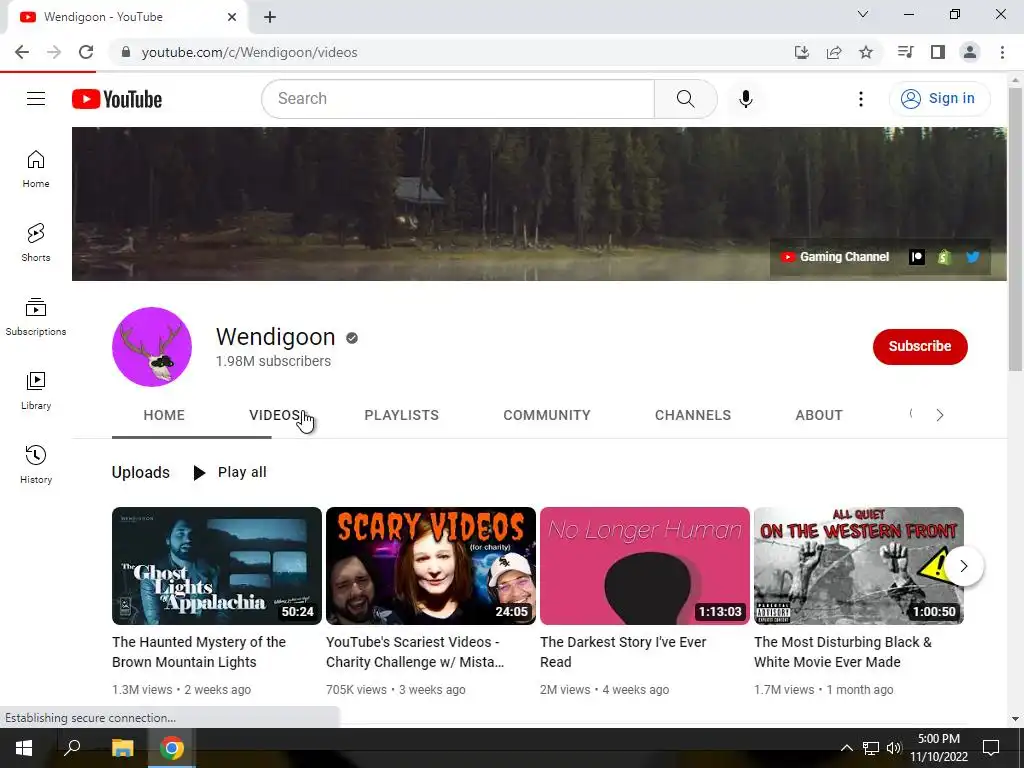
Task: Switch to the HOME channel tab
Action: [164, 415]
